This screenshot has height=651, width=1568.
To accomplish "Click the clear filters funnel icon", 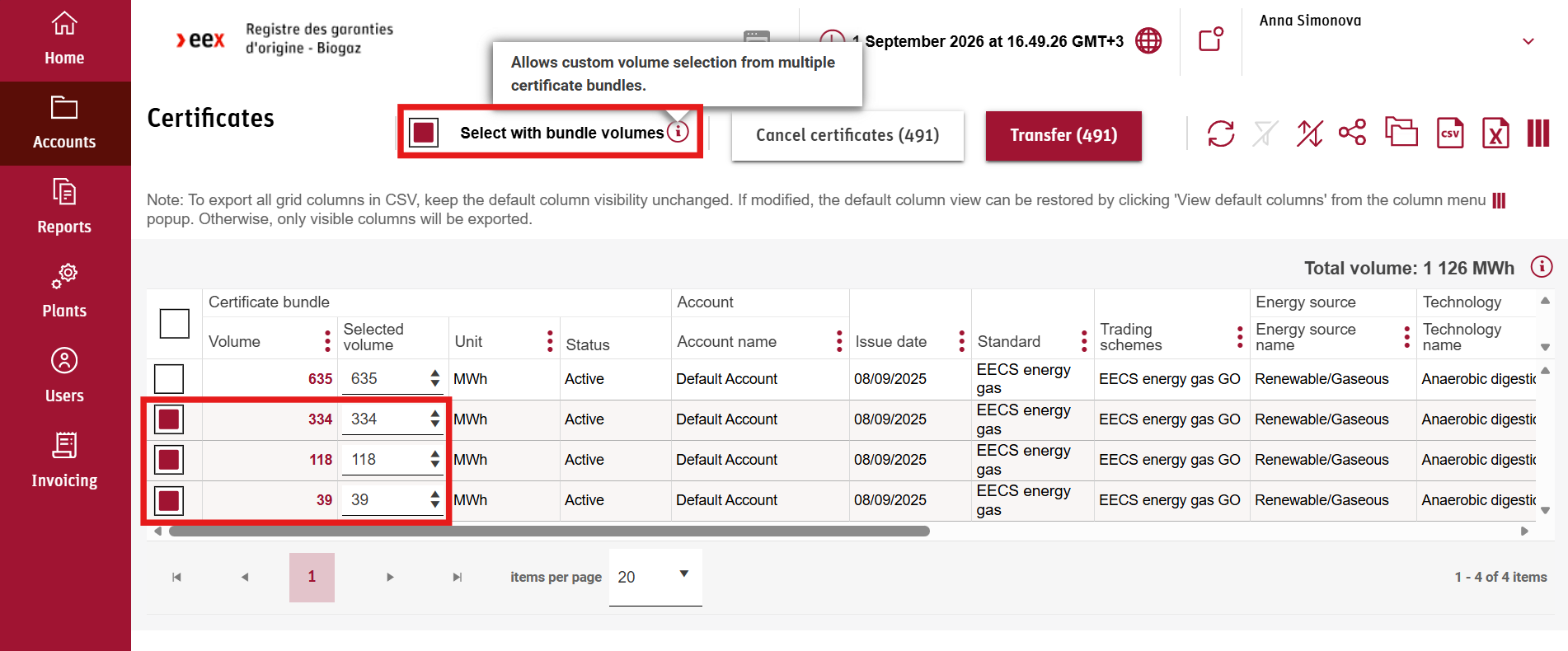I will pyautogui.click(x=1265, y=133).
